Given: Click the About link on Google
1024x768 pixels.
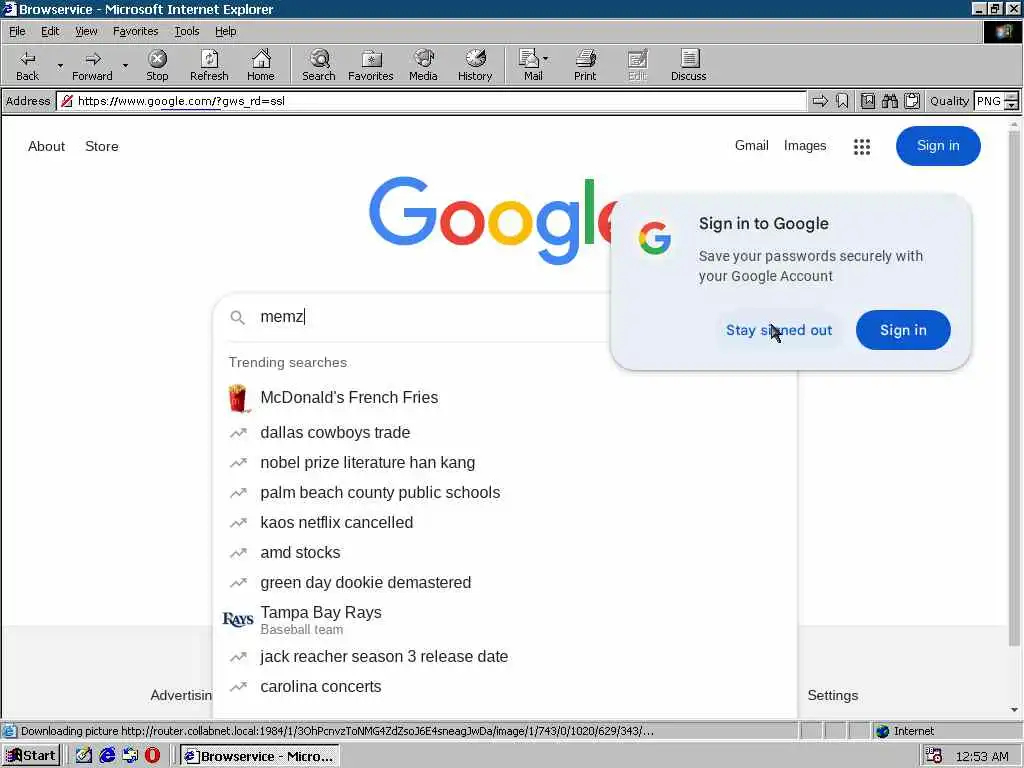Looking at the screenshot, I should tap(46, 146).
